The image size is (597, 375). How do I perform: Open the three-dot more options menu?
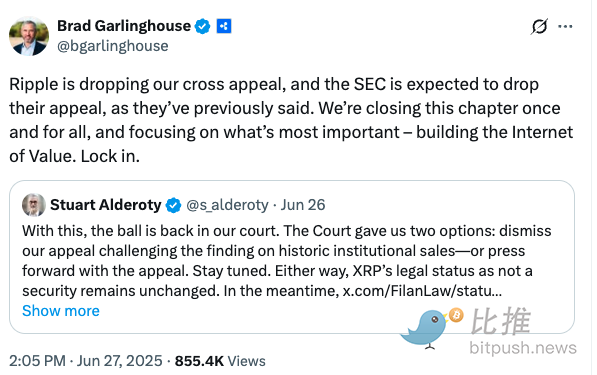coord(565,26)
